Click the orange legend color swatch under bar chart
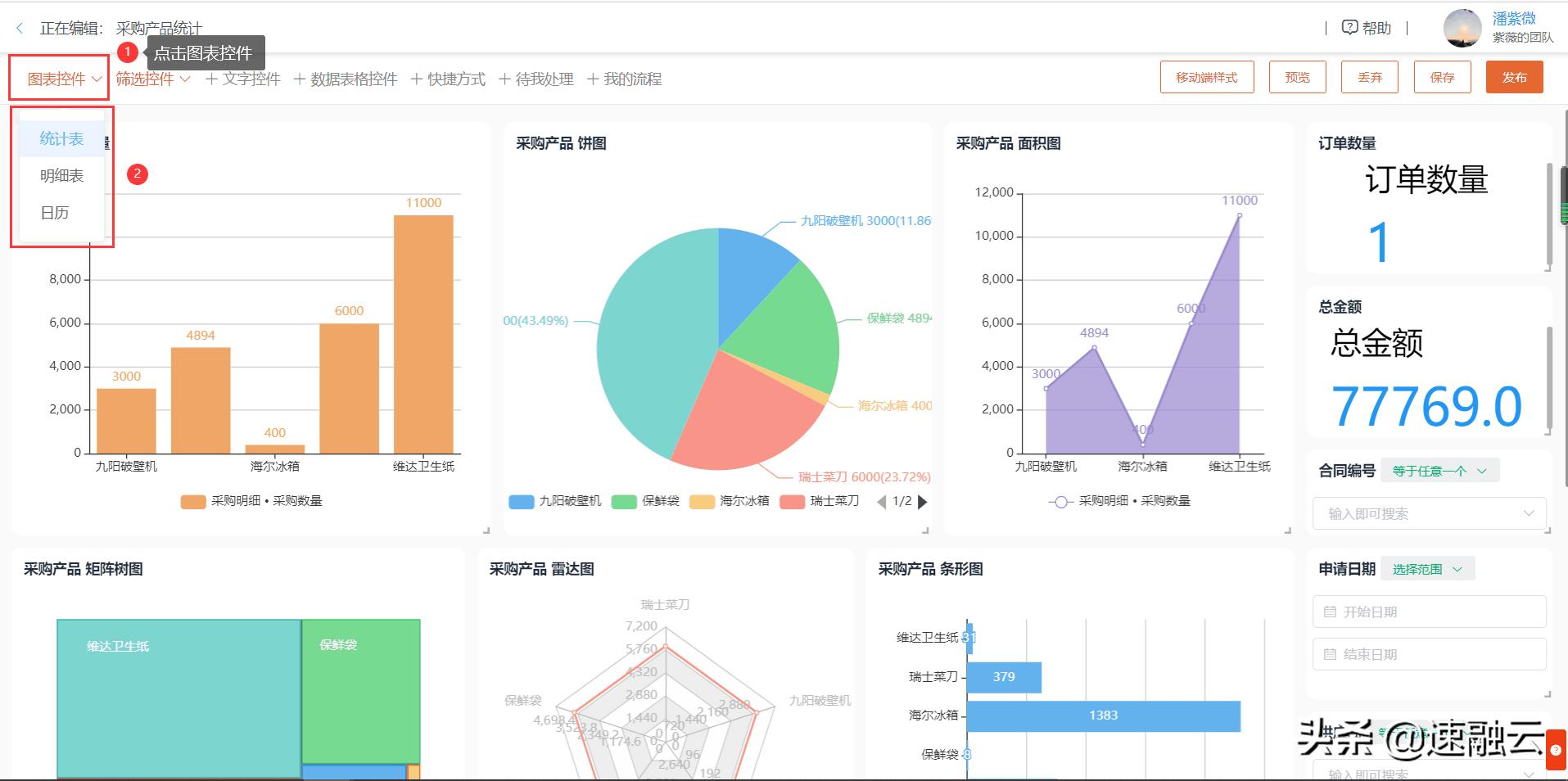Screen dimensions: 1568x781 point(192,500)
